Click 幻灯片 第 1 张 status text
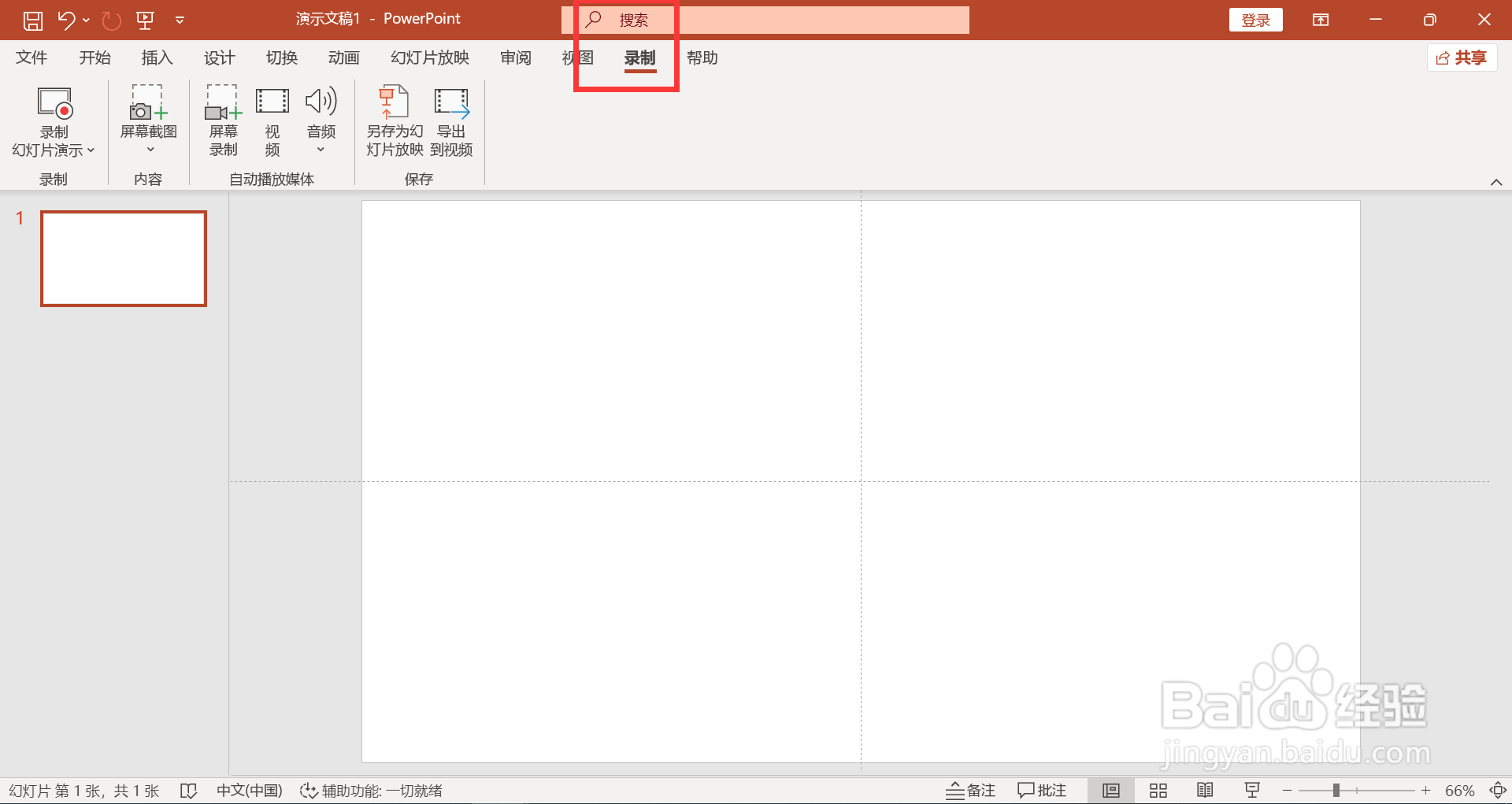 (x=84, y=791)
